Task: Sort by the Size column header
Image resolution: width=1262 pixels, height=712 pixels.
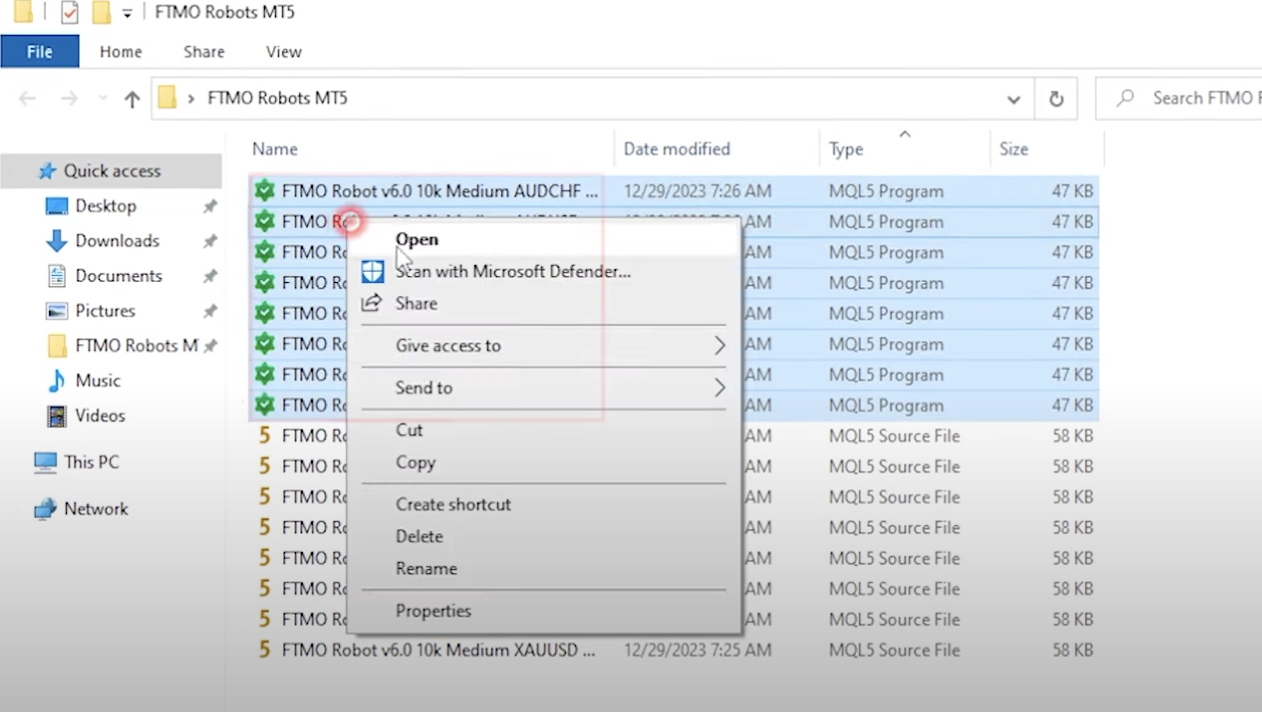Action: (1014, 149)
